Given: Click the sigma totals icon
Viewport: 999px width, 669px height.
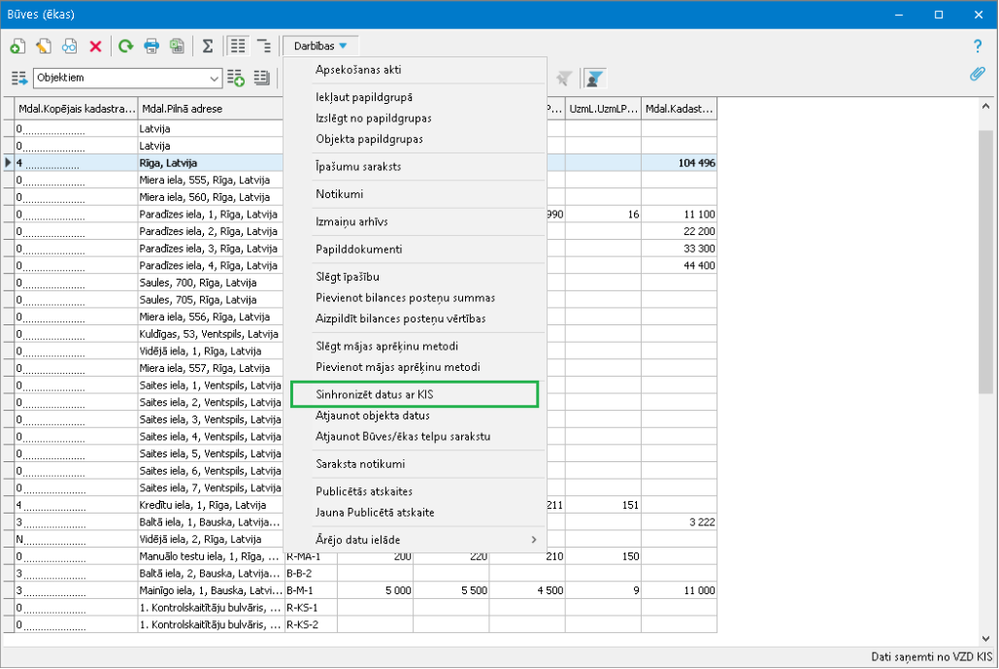Looking at the screenshot, I should (207, 46).
